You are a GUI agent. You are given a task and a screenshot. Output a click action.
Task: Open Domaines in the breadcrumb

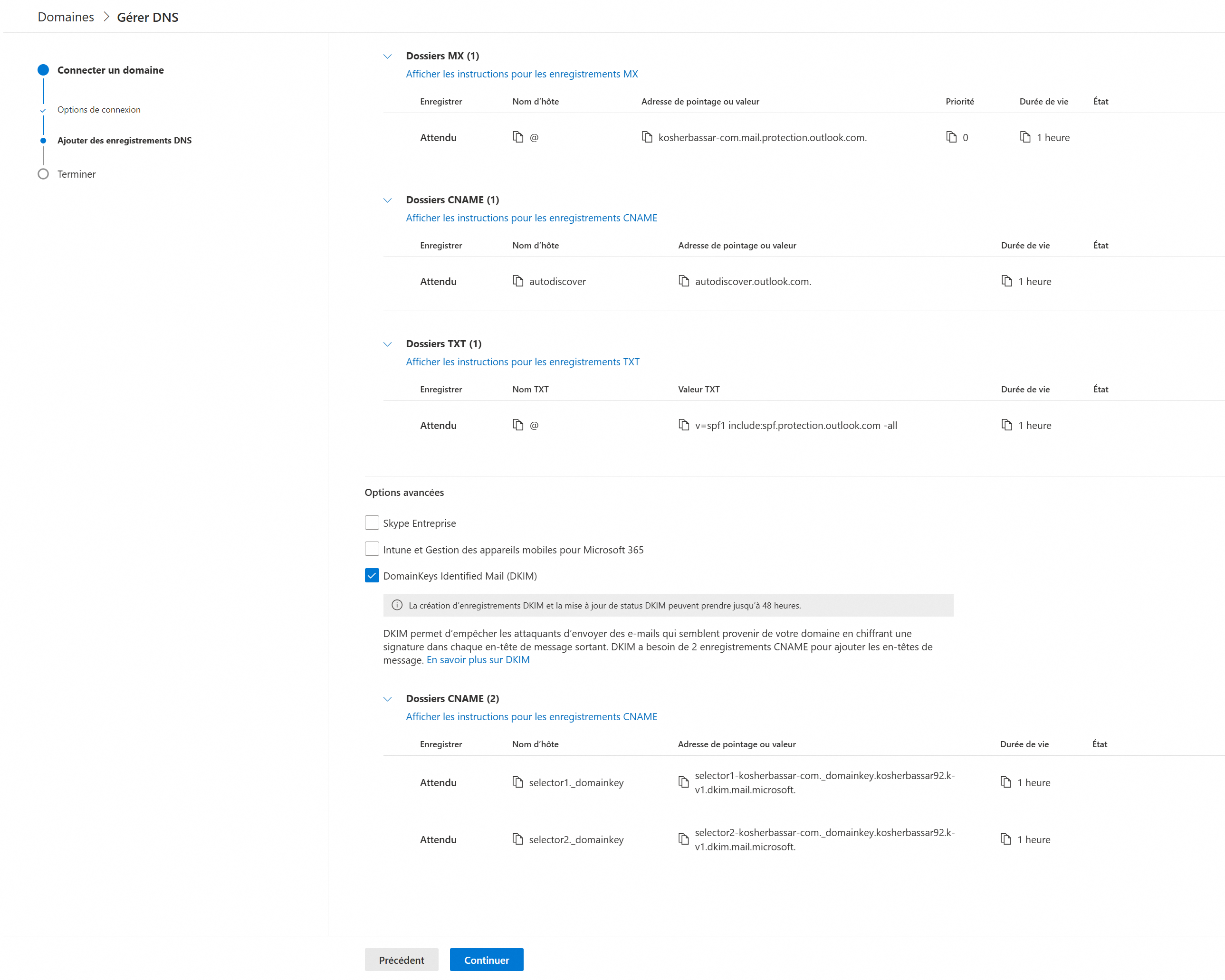point(66,17)
